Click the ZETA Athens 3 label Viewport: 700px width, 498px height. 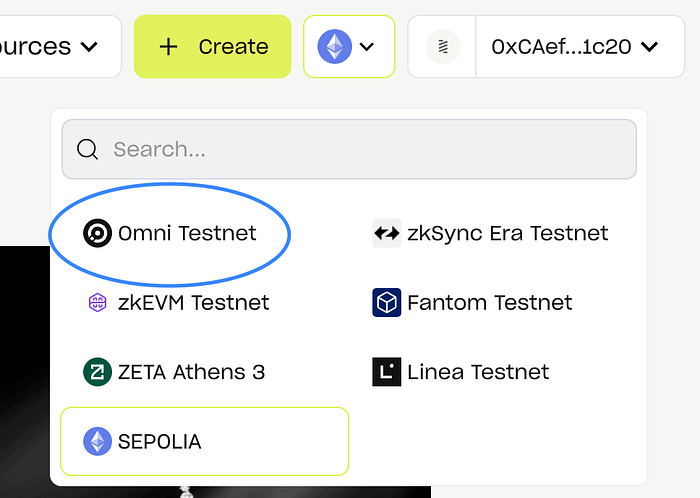[x=191, y=372]
